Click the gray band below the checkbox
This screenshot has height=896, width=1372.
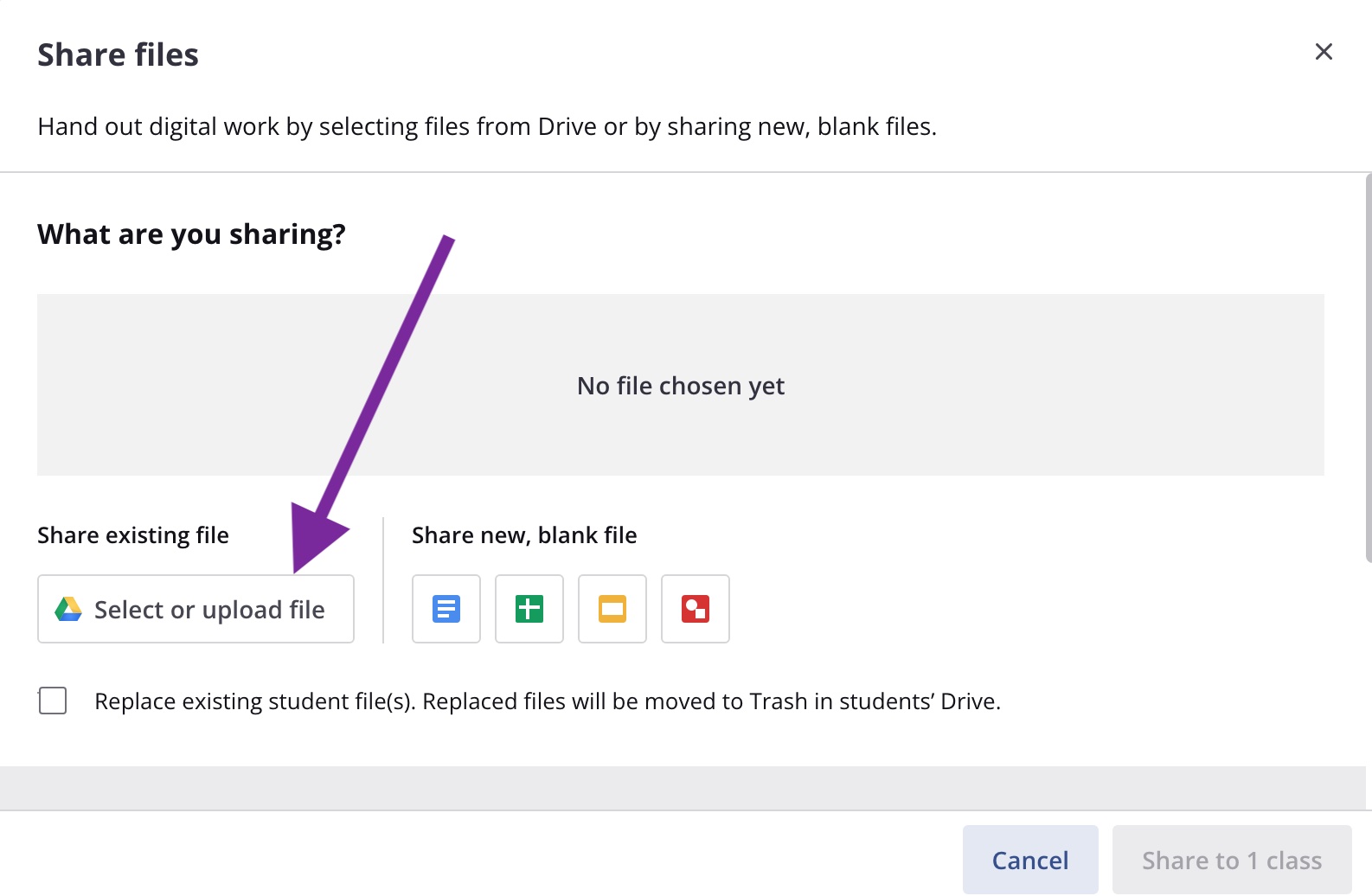[682, 787]
